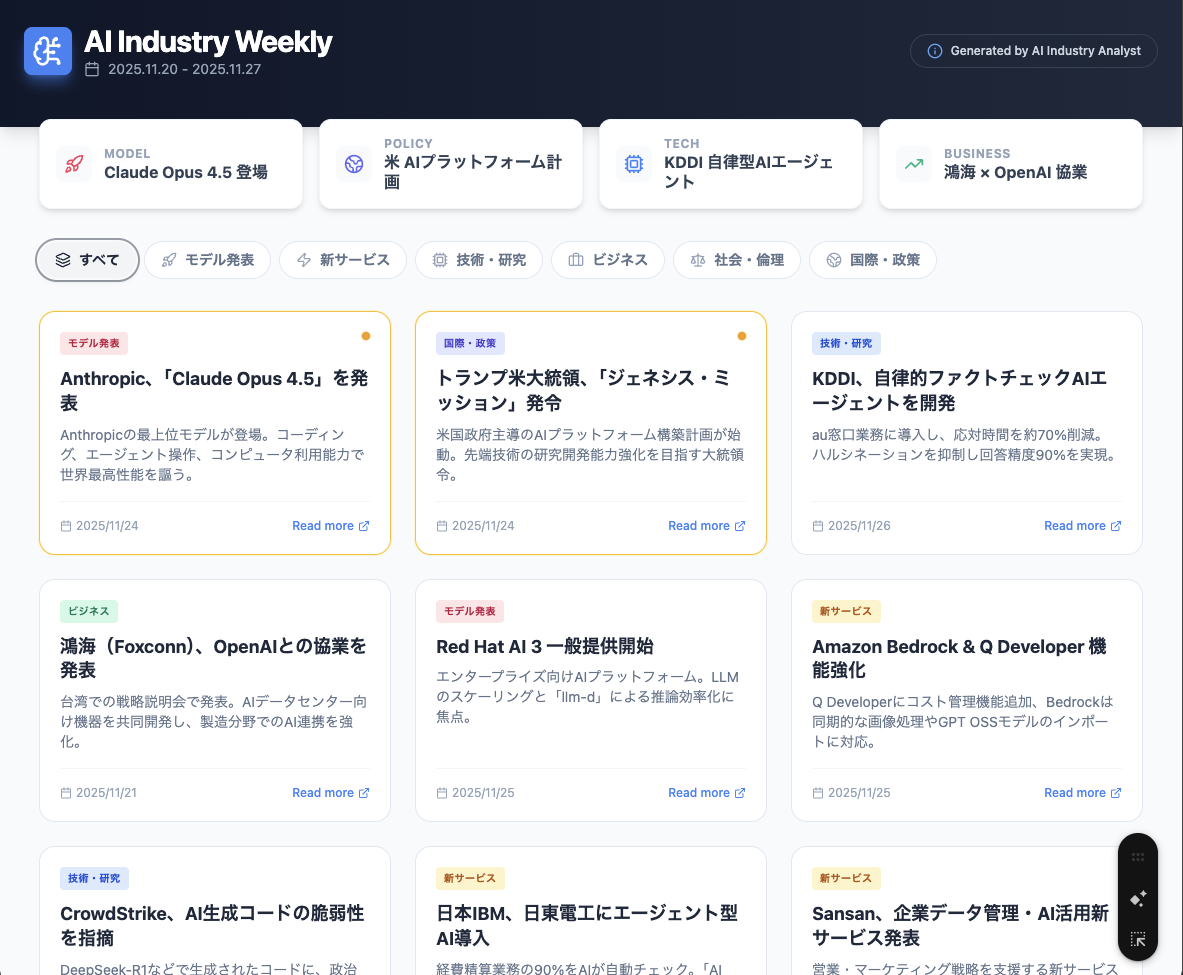Click the globe icon on the POLICY card
This screenshot has height=975, width=1183.
(354, 164)
